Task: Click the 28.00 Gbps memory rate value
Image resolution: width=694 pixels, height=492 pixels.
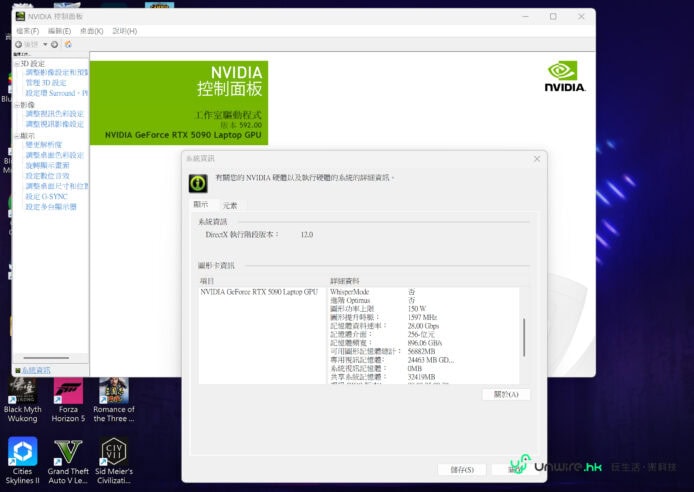Action: pos(424,326)
